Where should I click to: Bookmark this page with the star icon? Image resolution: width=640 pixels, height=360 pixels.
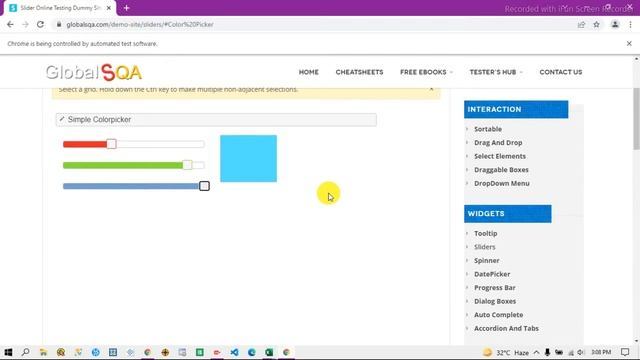tap(596, 24)
